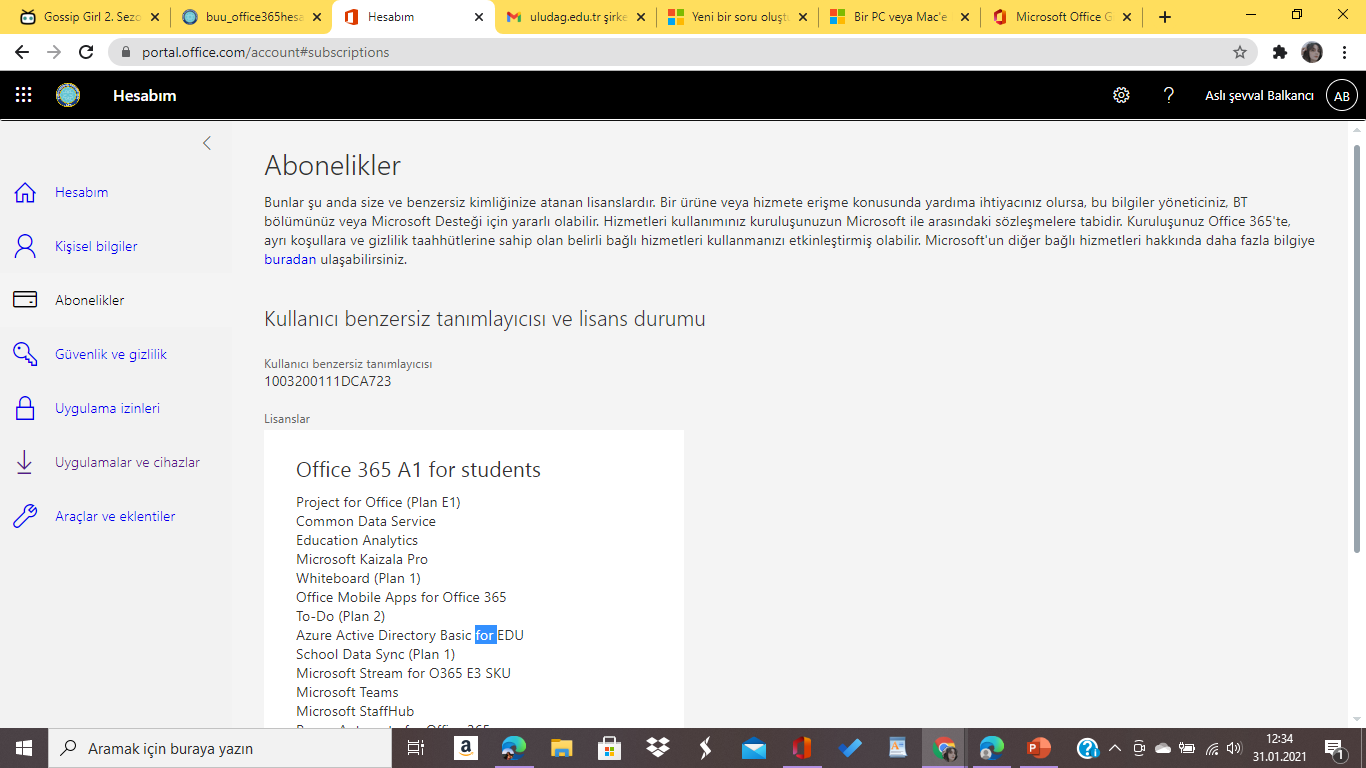Click 'Azure Active Directory Basic for EDU' entry
This screenshot has width=1366, height=768.
pyautogui.click(x=410, y=635)
